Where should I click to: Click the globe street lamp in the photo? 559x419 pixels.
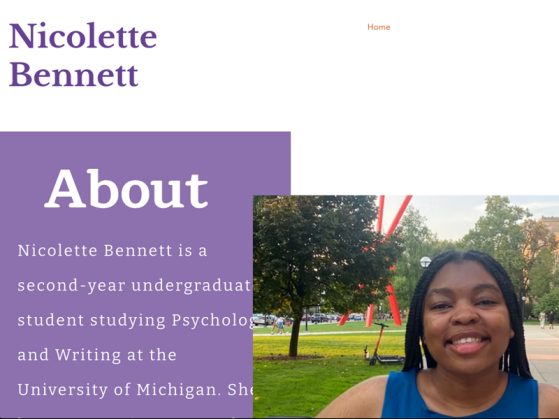pos(425,262)
